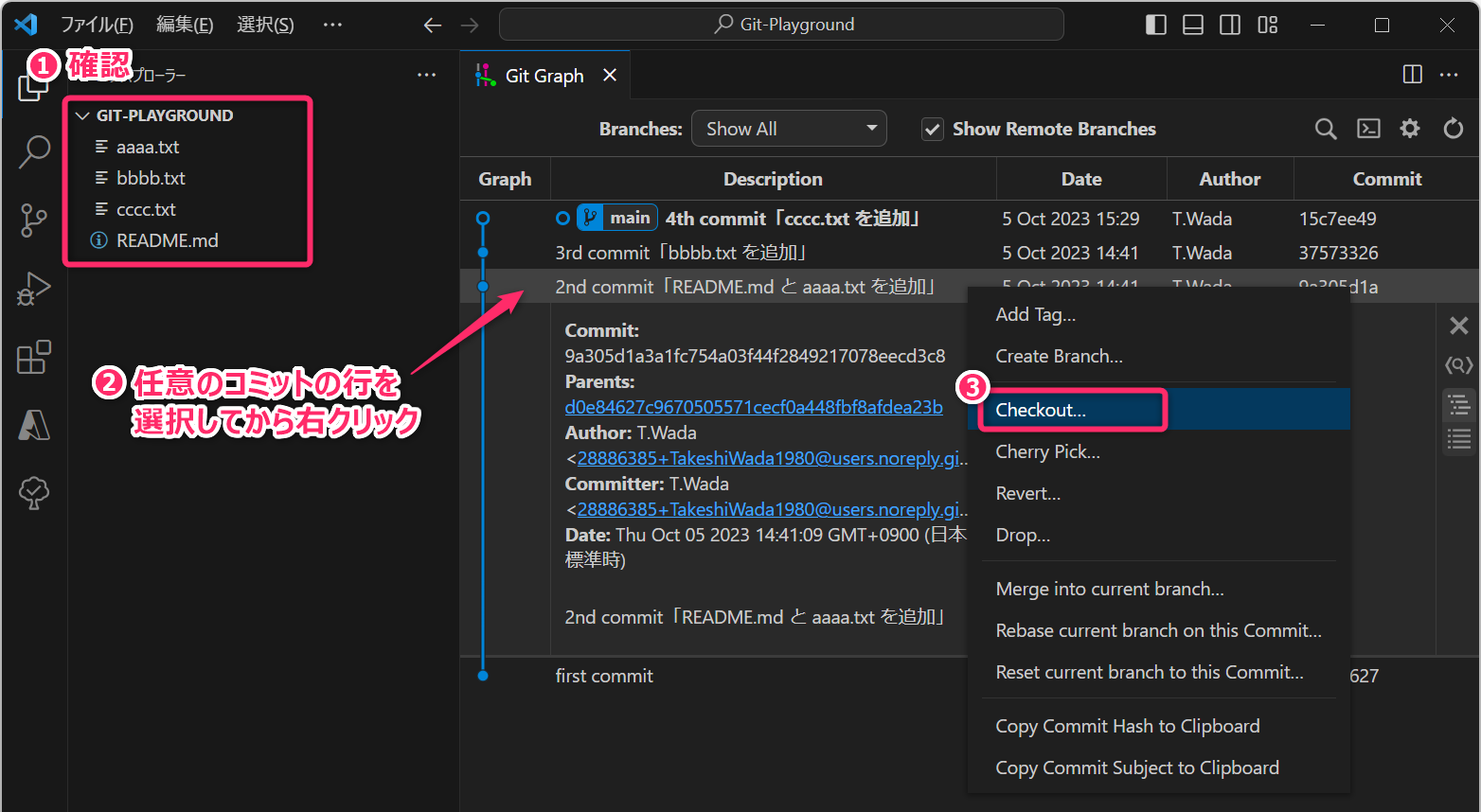This screenshot has height=812, width=1481.
Task: Open the explorer more actions ellipsis
Action: [x=427, y=75]
